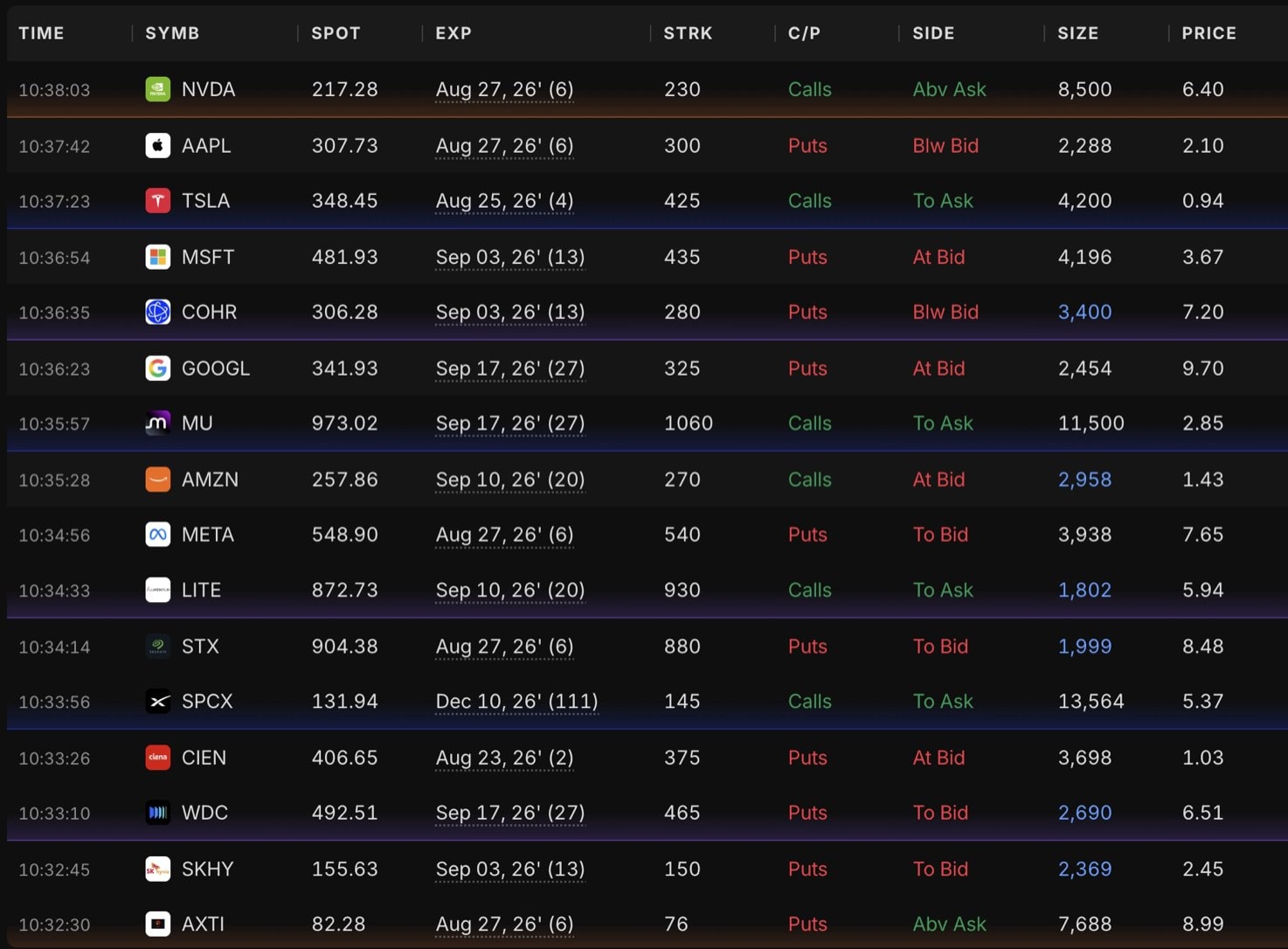Click the CIEN Ciena logo icon
Viewport: 1288px width, 949px height.
(x=157, y=758)
